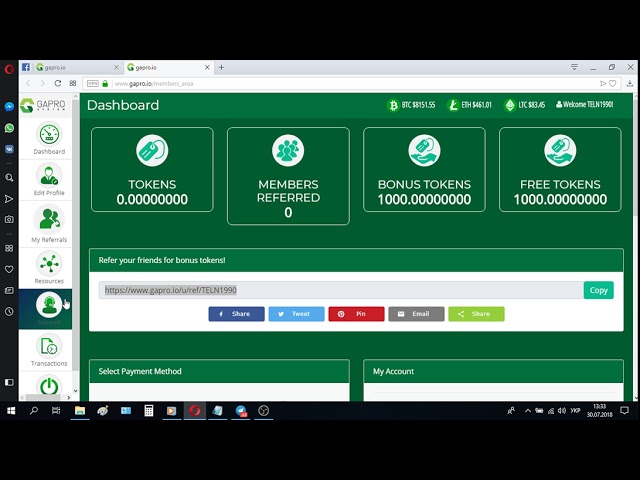Copy the referral link
The image size is (640, 480).
point(598,290)
